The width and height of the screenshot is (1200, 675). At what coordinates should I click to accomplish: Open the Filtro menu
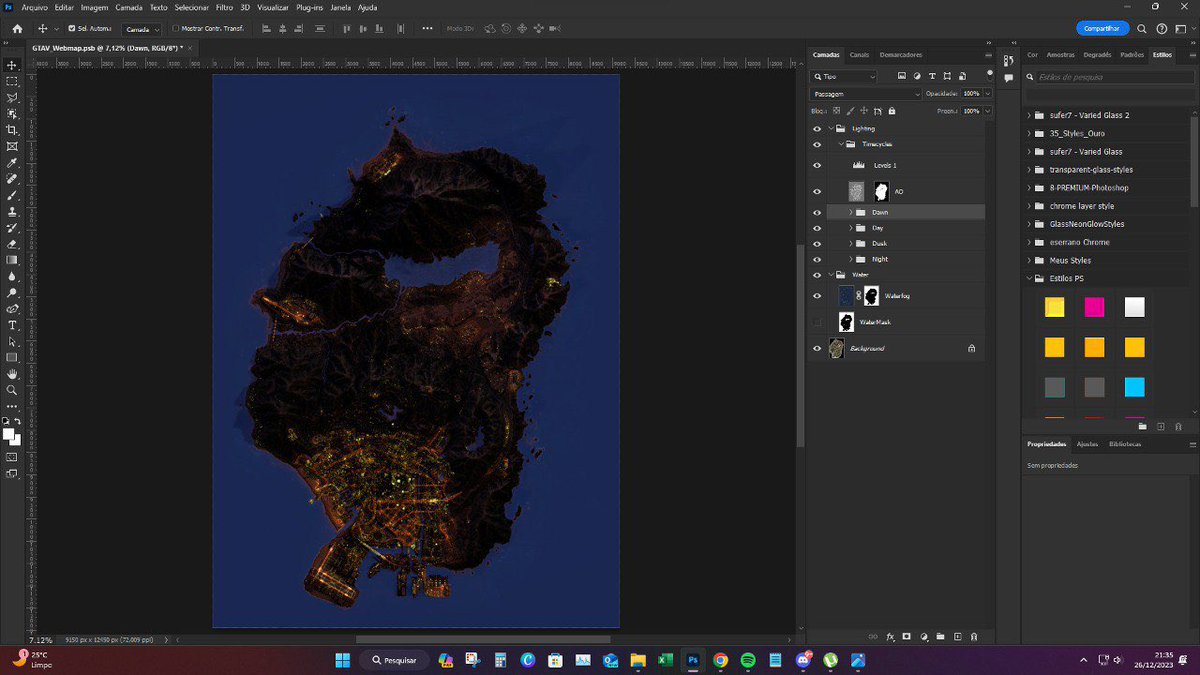coord(224,7)
